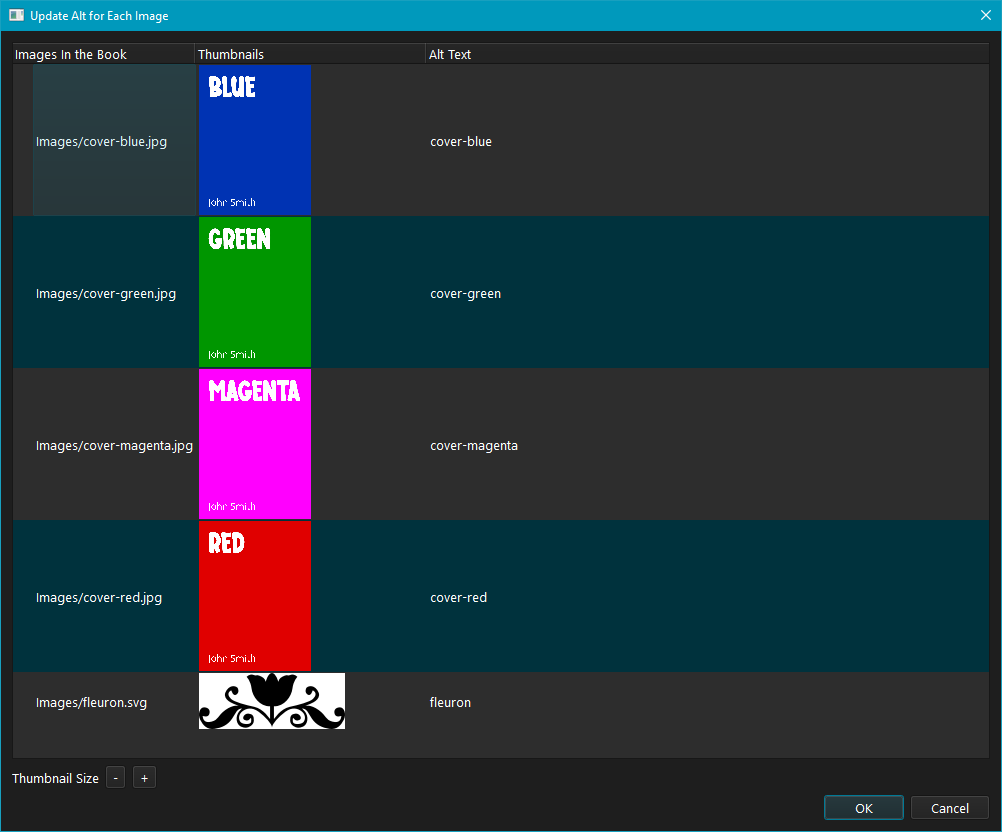
Task: Select the red cover thumbnail
Action: tap(255, 596)
